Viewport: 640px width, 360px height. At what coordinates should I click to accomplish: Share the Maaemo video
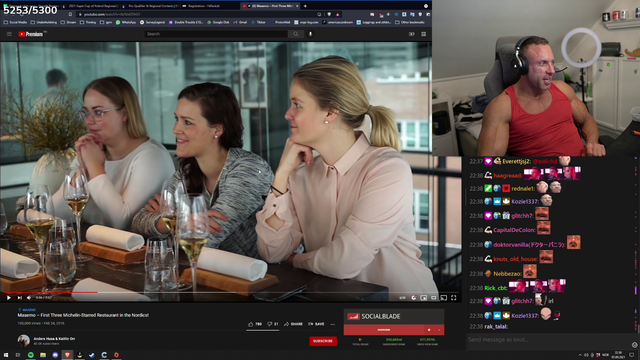293,324
